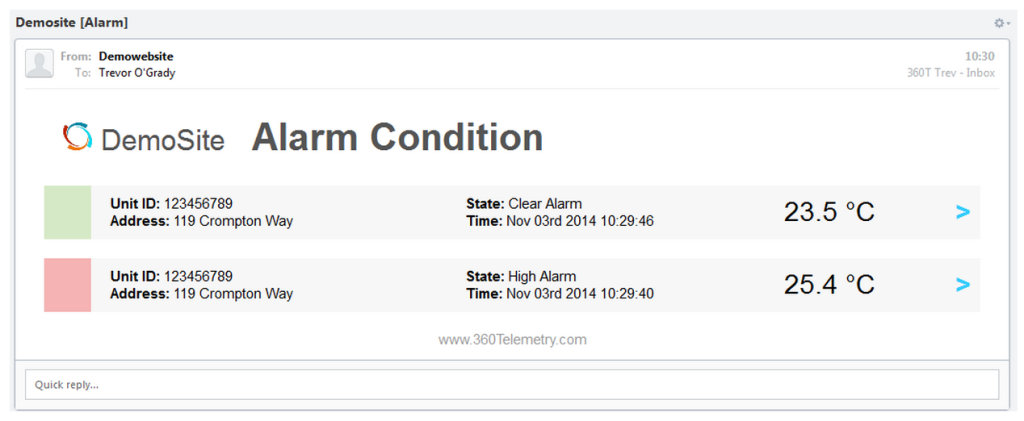
Task: Click the State: Clear Alarm text
Action: (524, 204)
